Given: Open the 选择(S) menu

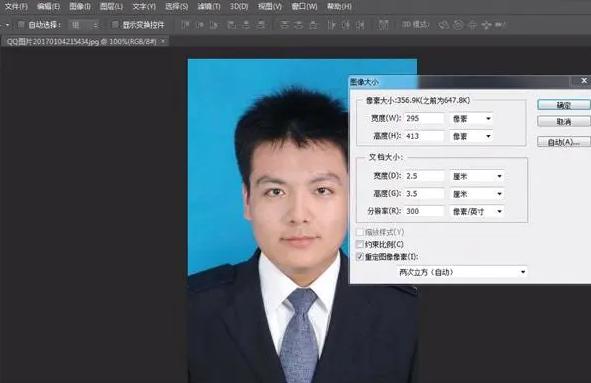Looking at the screenshot, I should 177,6.
